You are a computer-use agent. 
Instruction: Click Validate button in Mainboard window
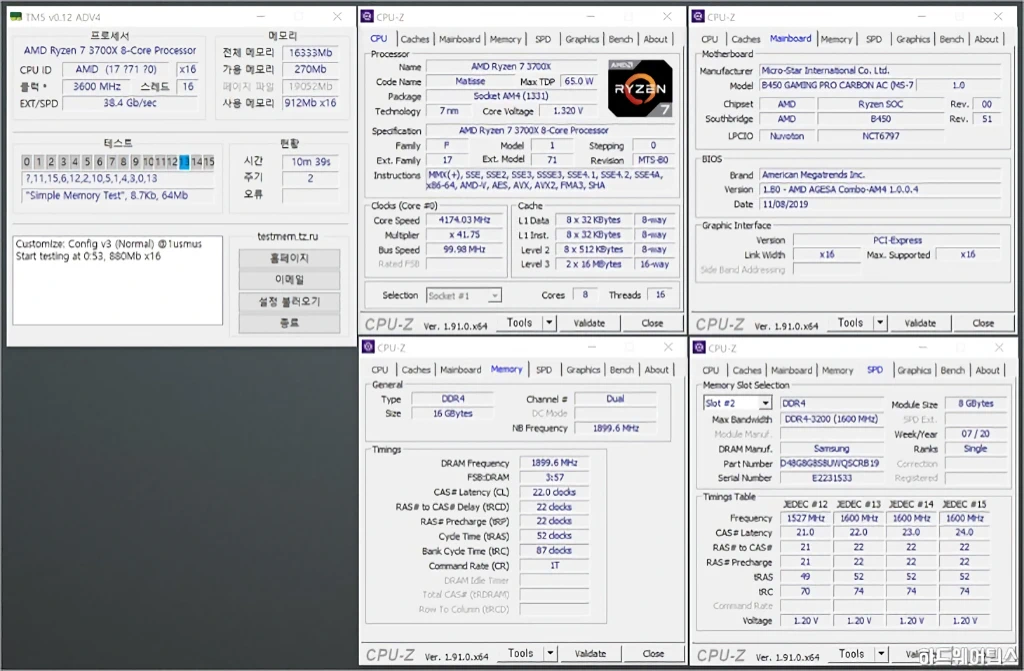point(920,323)
